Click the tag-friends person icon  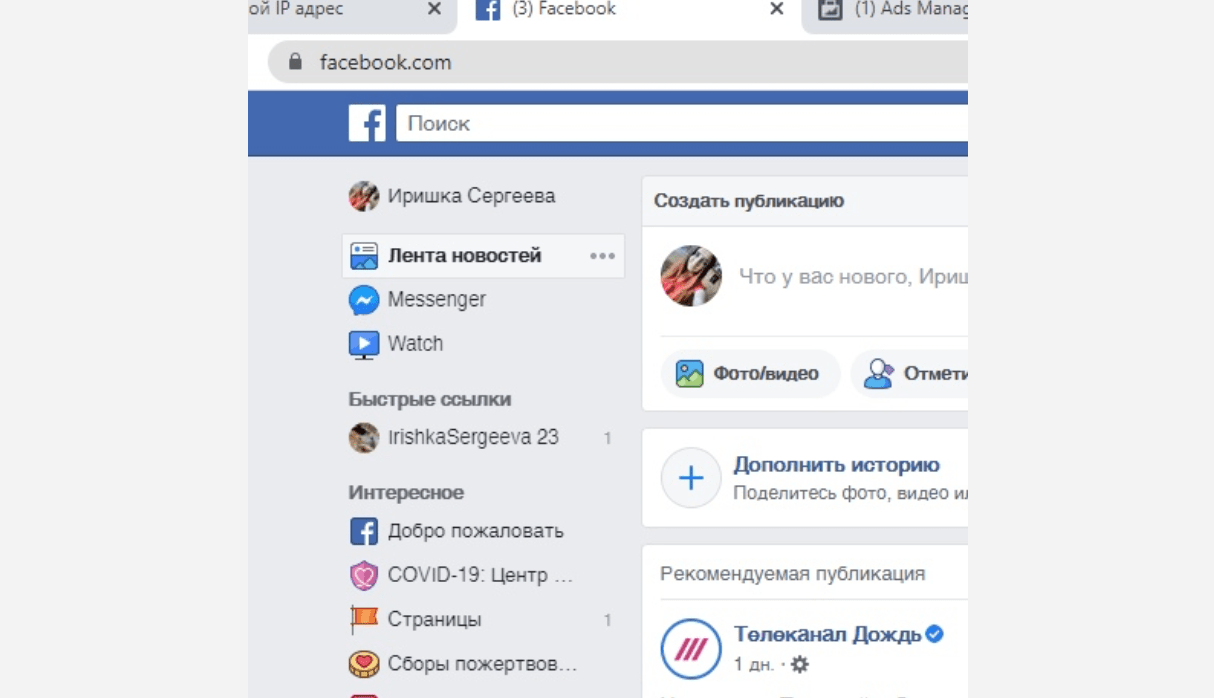(x=878, y=374)
